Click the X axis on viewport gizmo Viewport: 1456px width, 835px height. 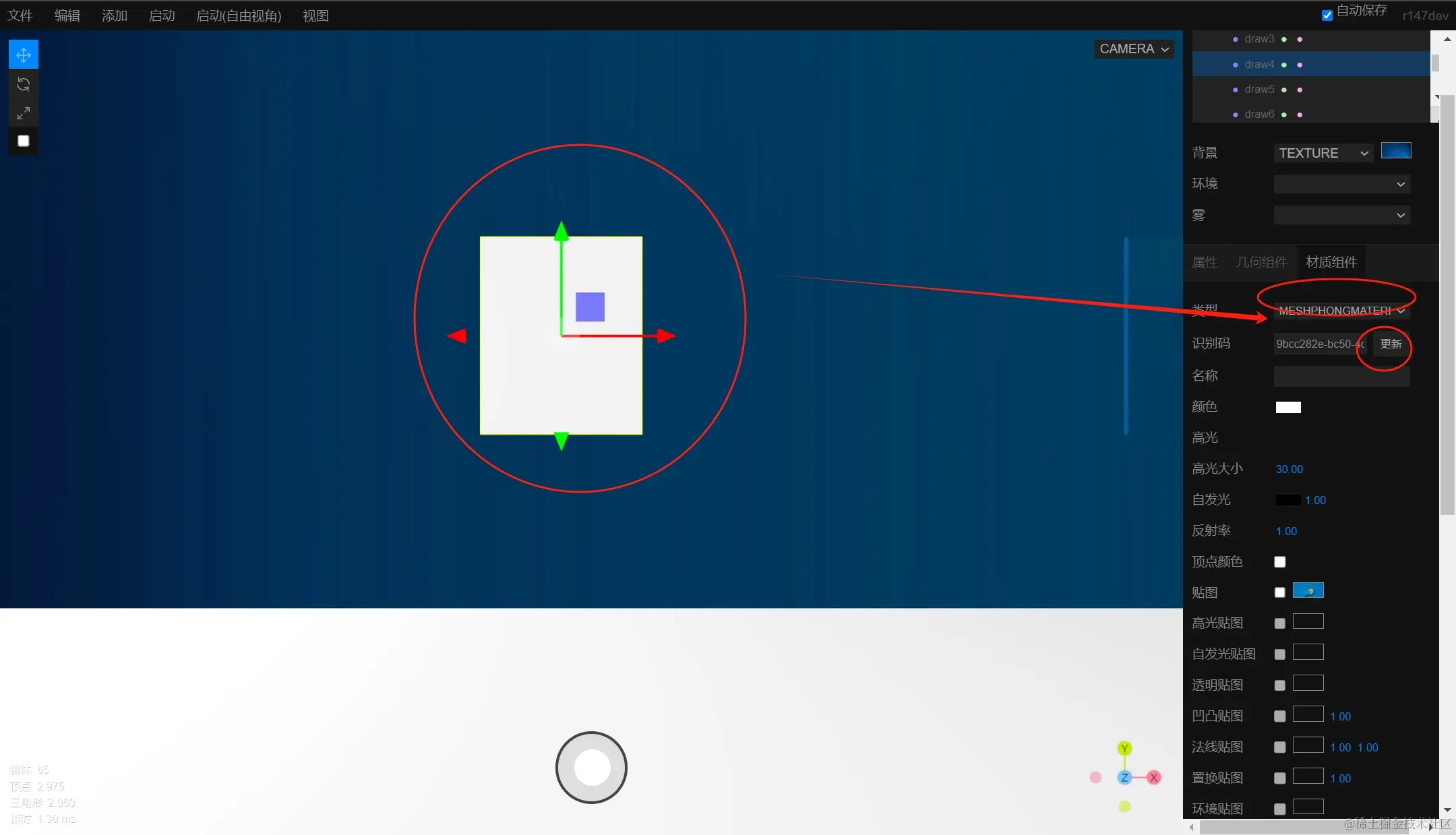pos(1154,777)
